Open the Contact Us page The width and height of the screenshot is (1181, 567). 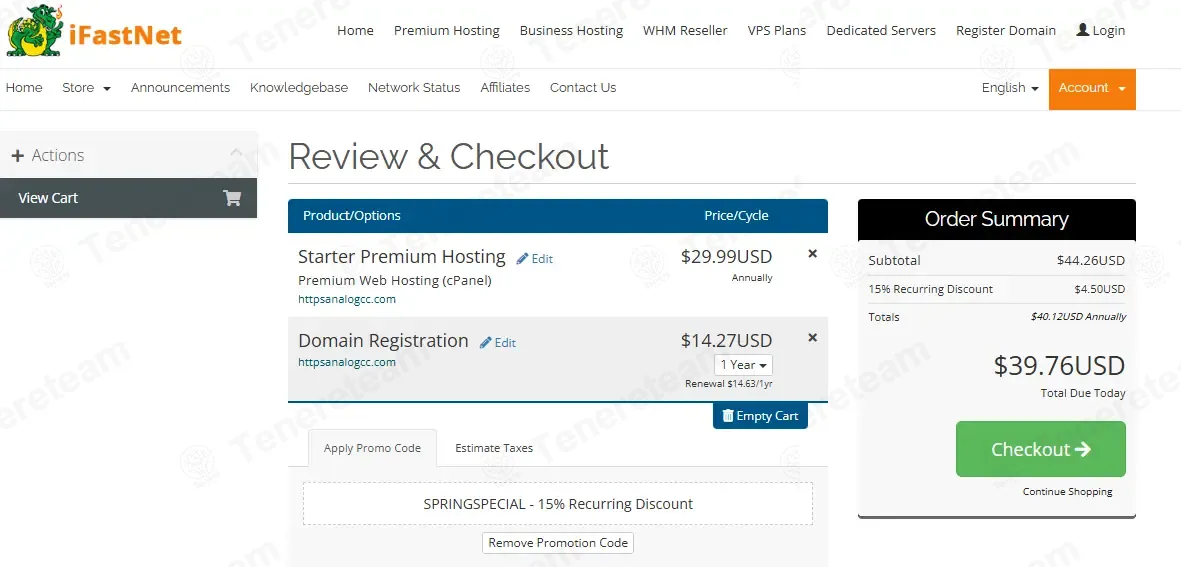[x=583, y=87]
